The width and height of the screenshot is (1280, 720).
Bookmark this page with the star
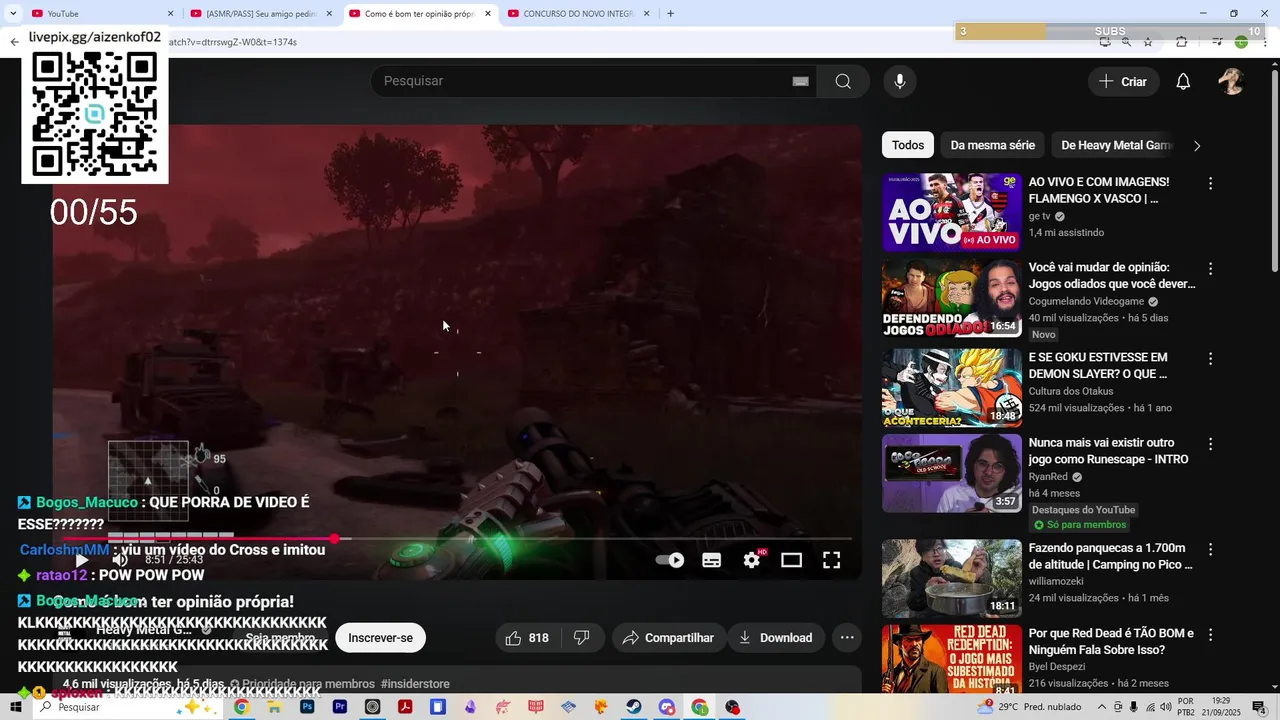click(1148, 42)
